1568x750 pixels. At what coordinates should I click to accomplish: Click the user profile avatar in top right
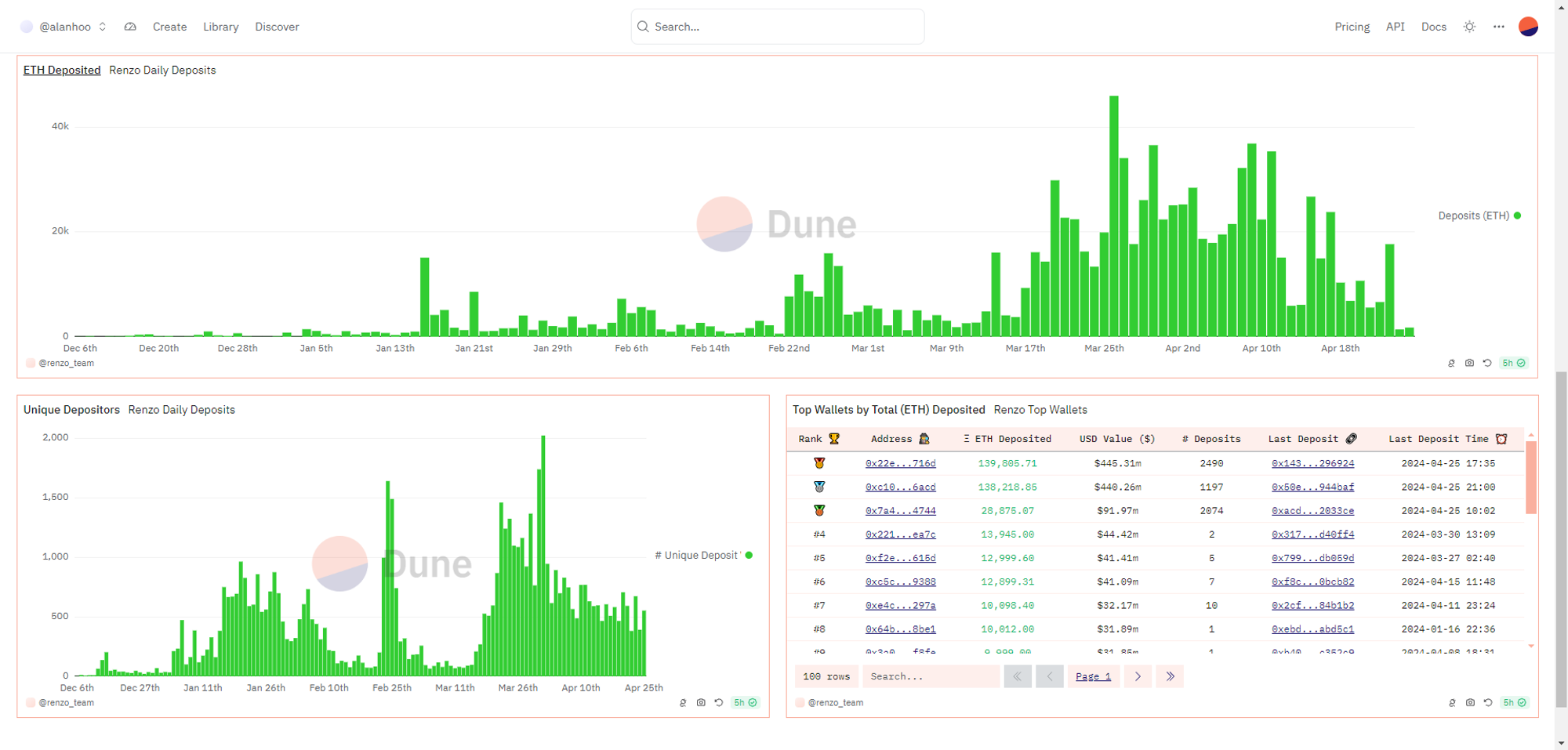[1527, 27]
